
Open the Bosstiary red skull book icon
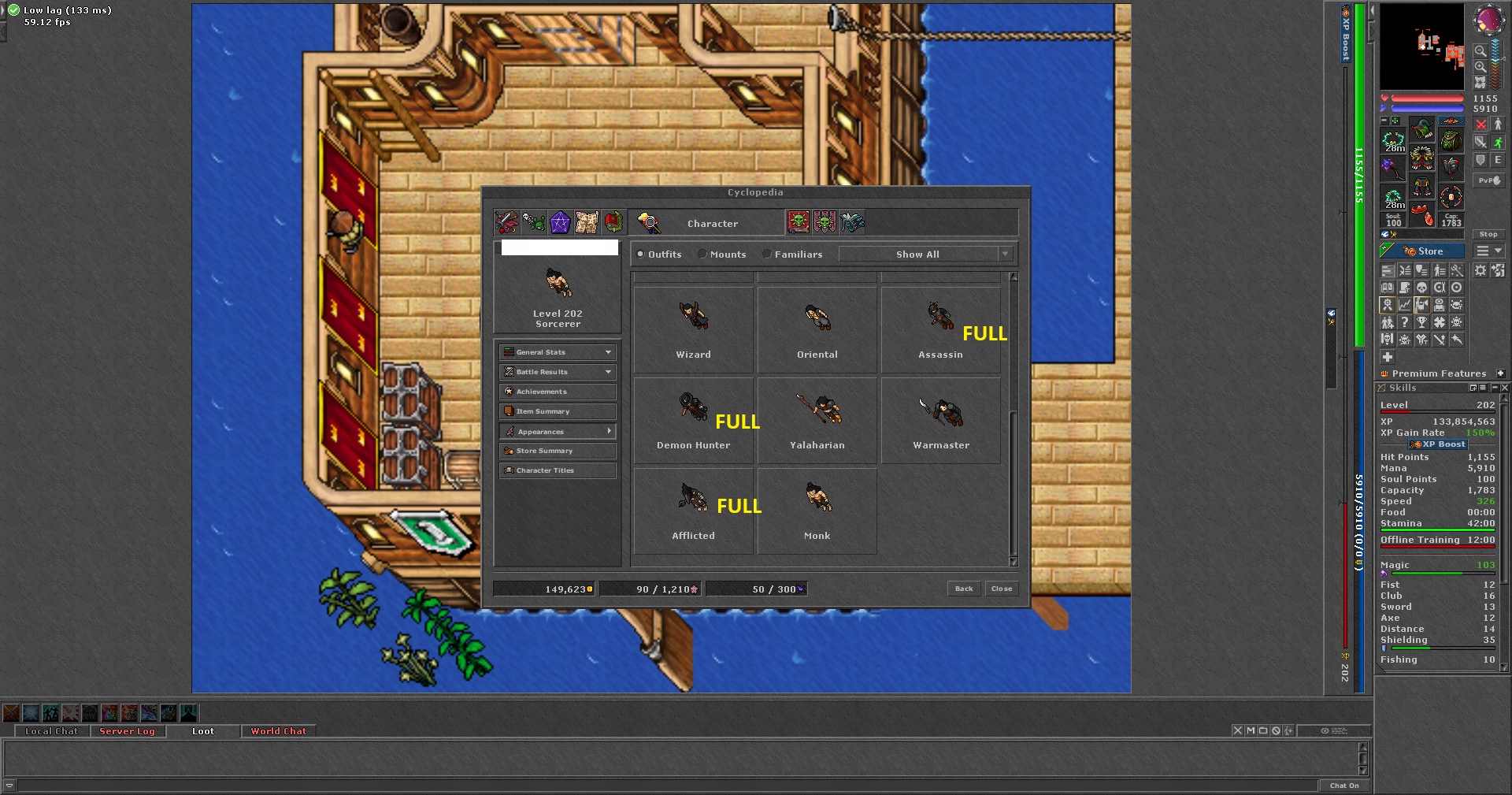[798, 223]
